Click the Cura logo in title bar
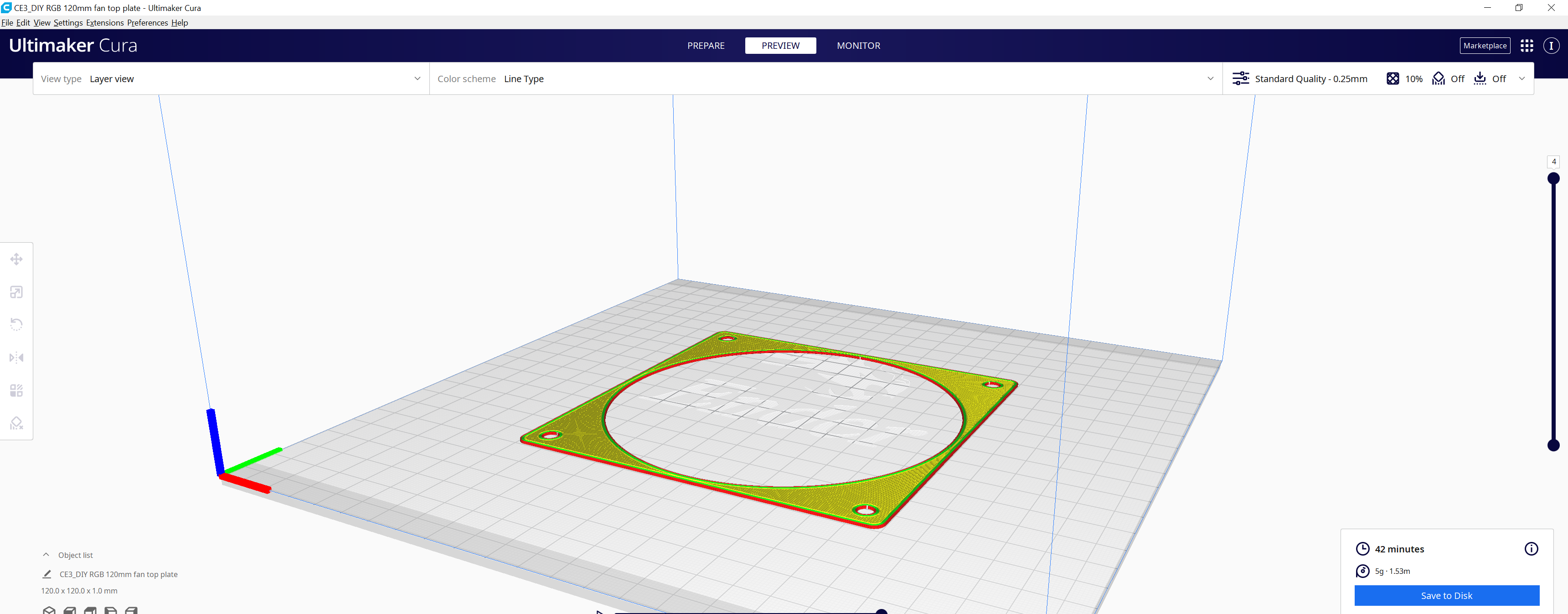1568x614 pixels. (7, 7)
